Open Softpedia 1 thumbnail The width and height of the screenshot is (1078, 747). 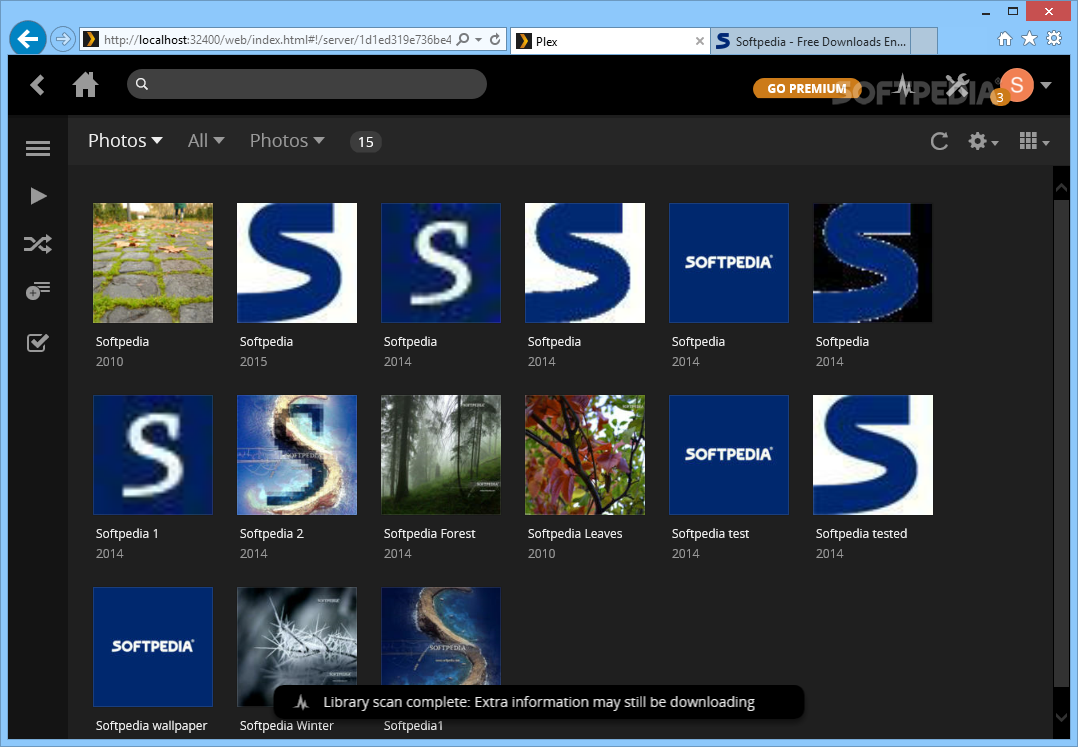(x=153, y=455)
